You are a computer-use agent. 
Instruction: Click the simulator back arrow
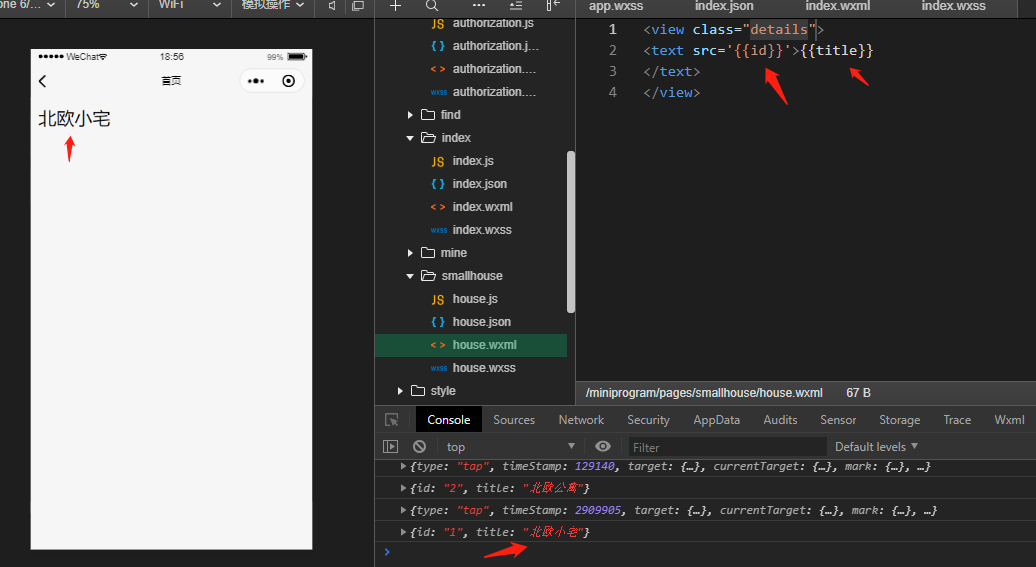click(42, 81)
